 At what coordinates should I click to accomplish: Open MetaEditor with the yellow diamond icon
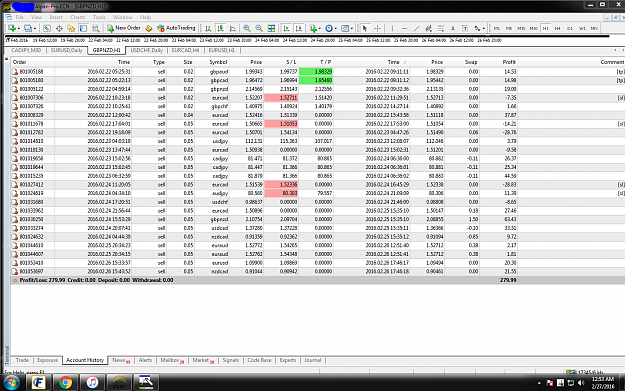149,28
